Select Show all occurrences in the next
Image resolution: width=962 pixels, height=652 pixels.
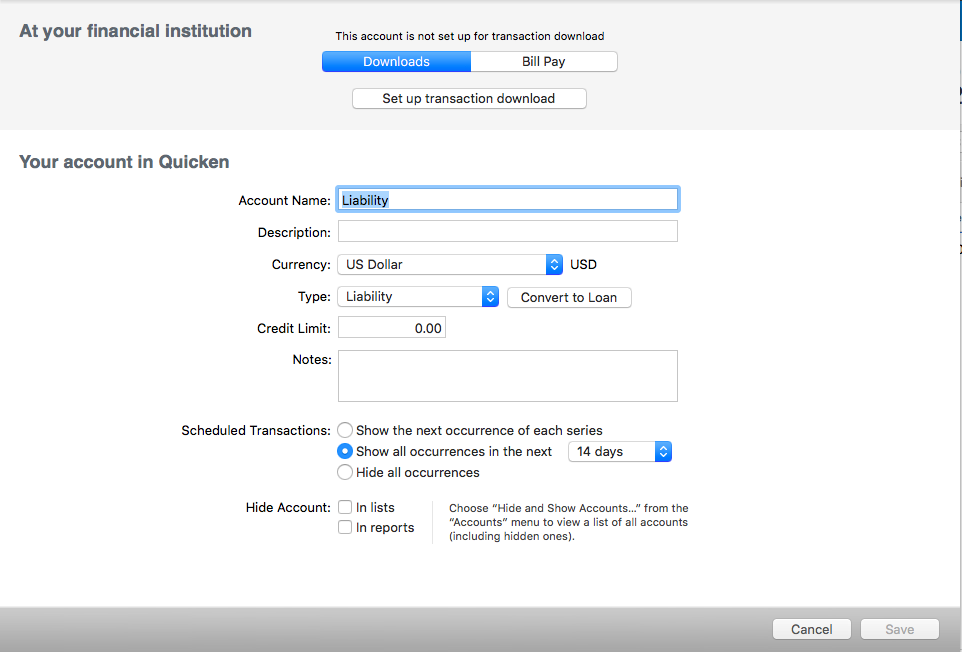(345, 452)
